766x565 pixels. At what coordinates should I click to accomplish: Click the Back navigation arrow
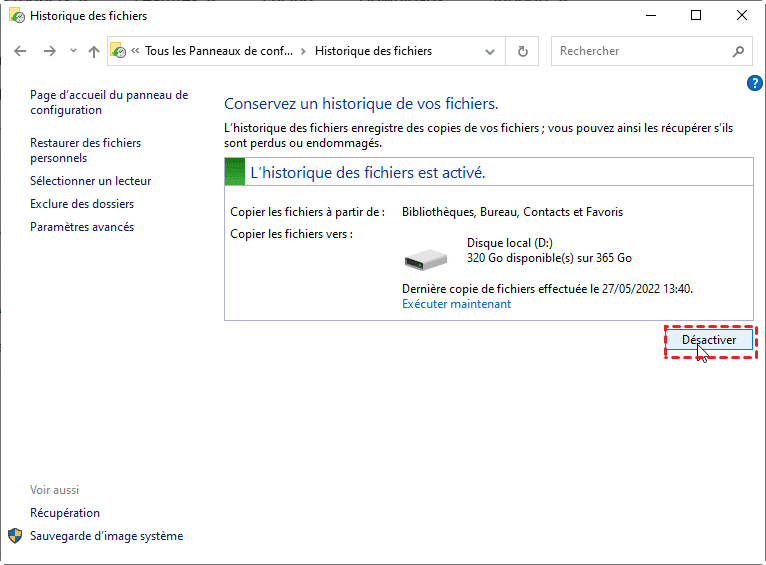[20, 51]
